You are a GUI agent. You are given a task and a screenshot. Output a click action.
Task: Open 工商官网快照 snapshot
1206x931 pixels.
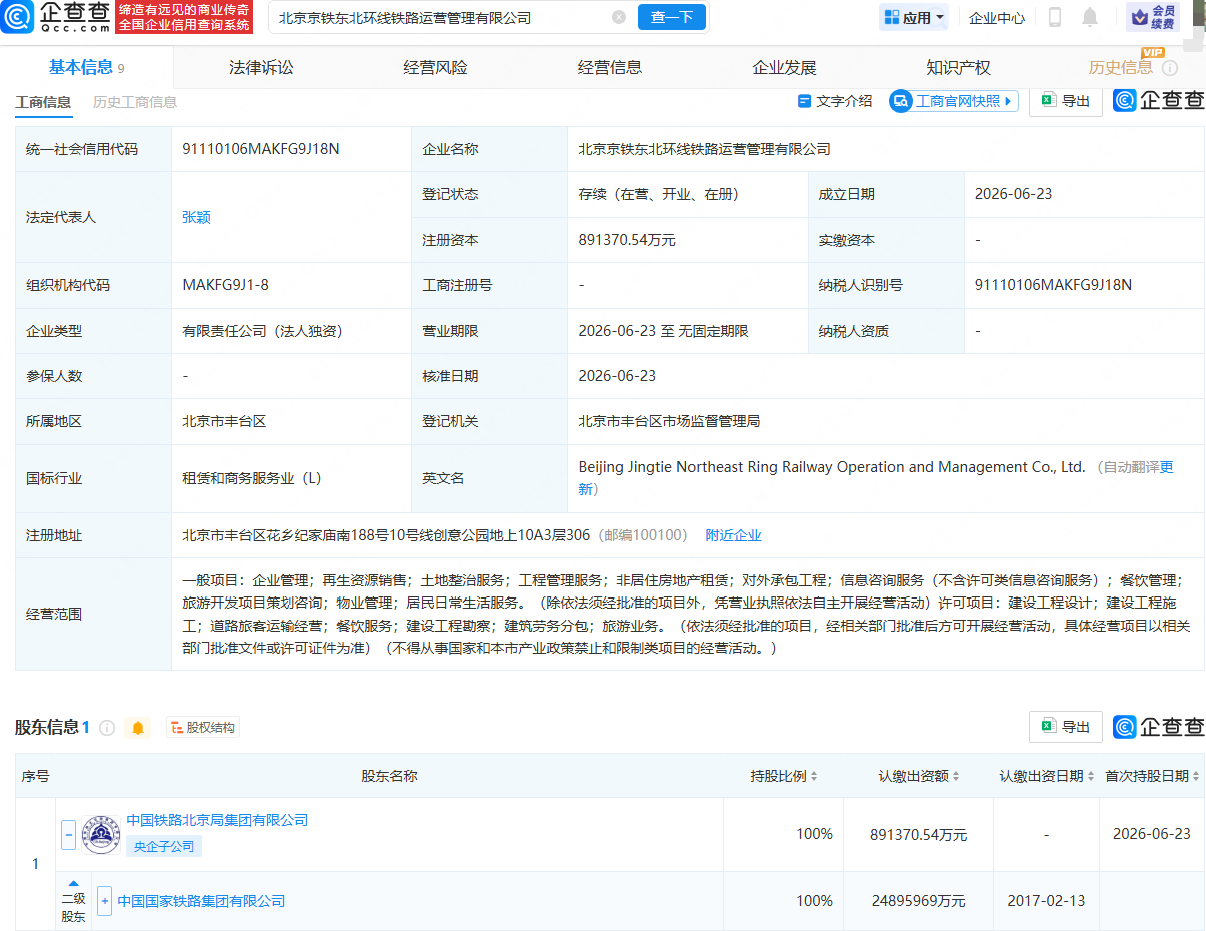(x=954, y=101)
